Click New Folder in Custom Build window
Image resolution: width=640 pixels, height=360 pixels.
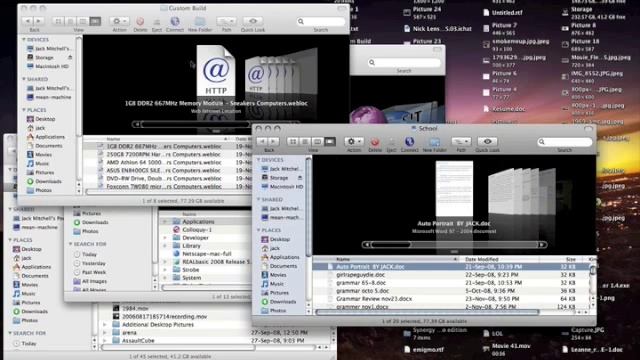200,21
